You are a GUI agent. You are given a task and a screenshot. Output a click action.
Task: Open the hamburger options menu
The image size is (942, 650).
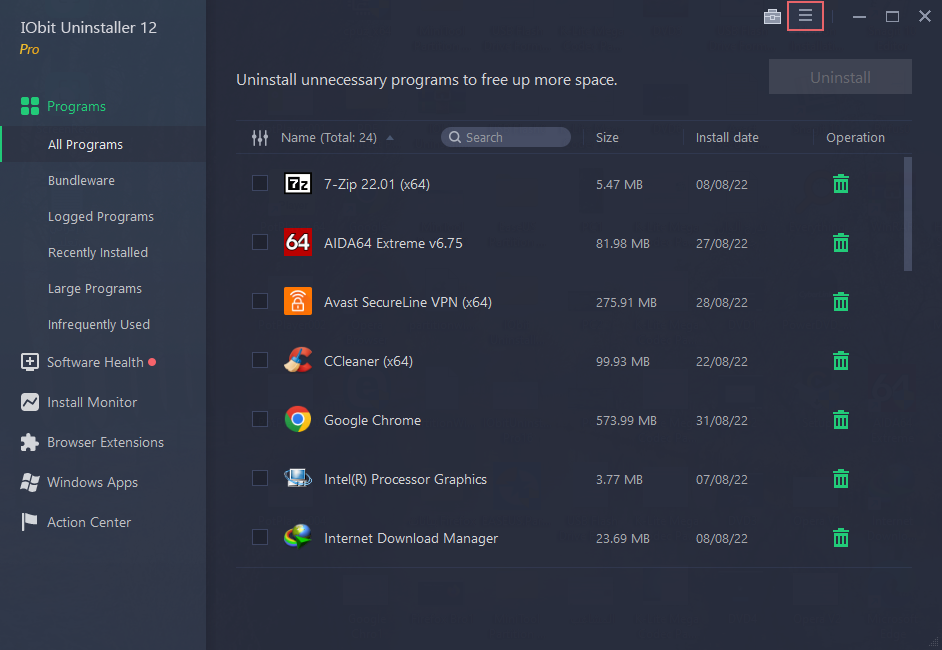(x=805, y=16)
